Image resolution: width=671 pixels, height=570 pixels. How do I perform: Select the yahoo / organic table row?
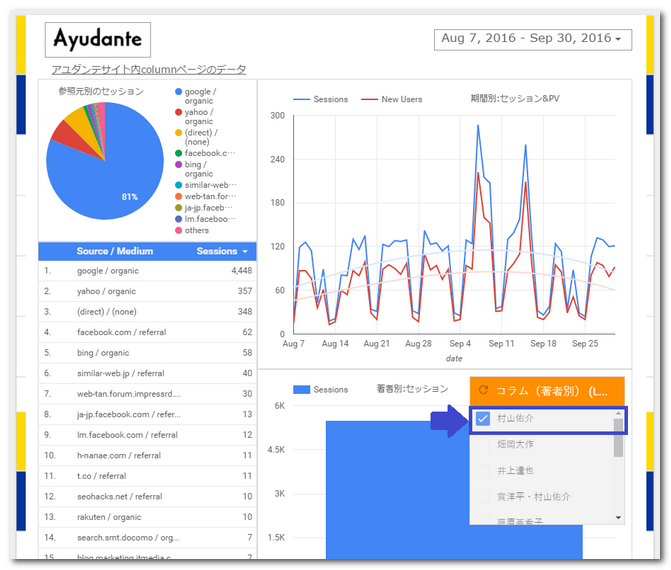(x=148, y=291)
